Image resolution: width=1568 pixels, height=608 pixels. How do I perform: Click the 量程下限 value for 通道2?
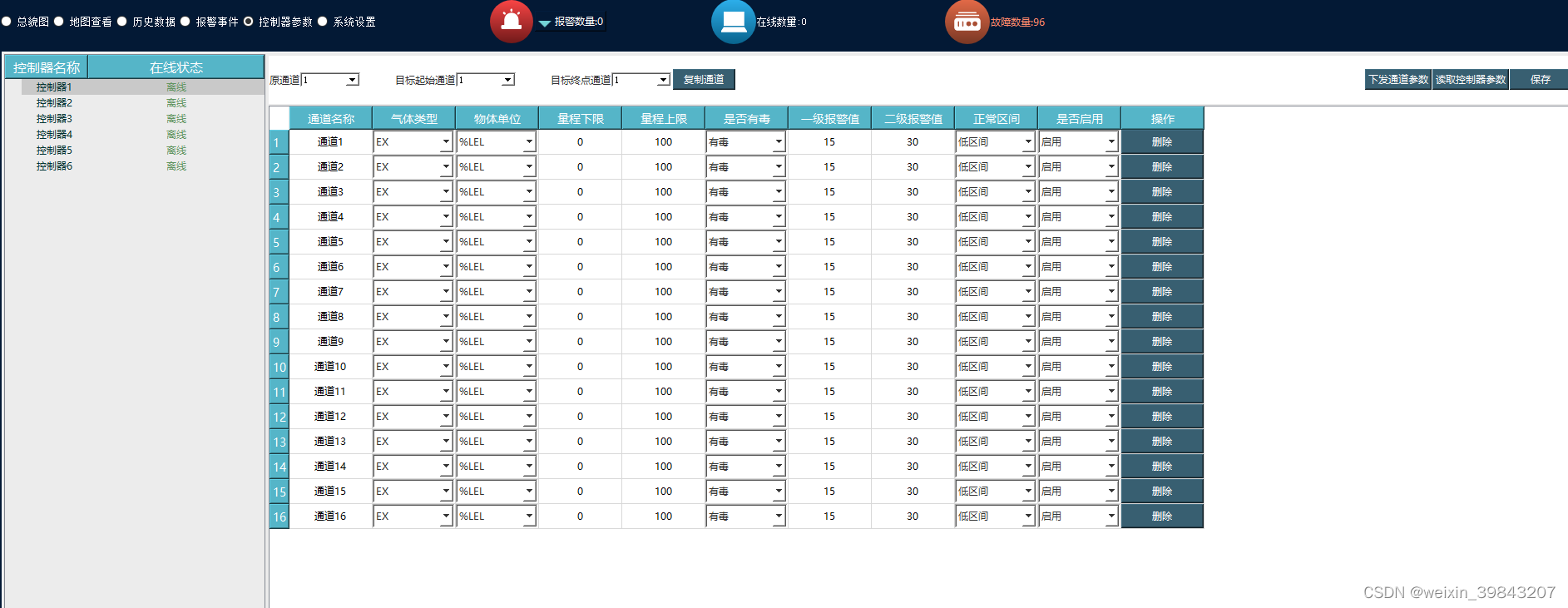[580, 167]
